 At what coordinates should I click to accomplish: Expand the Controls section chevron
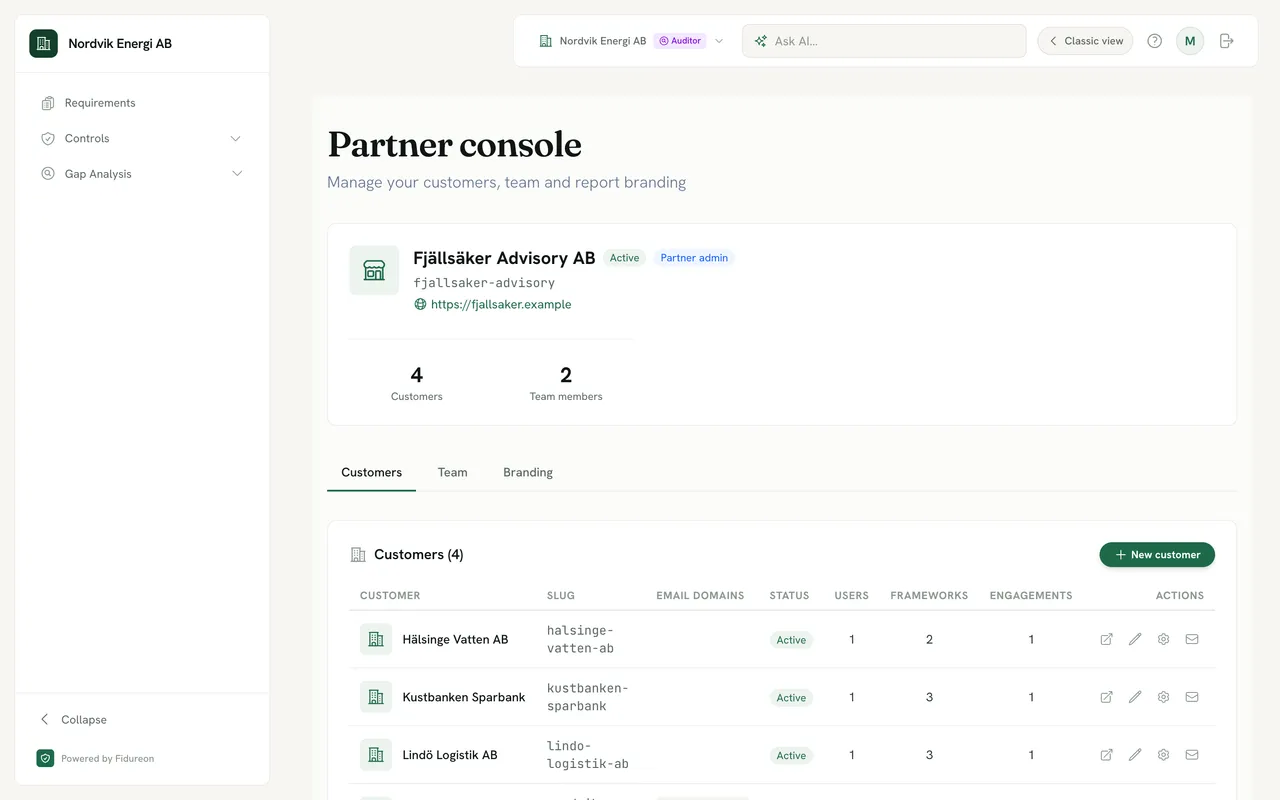point(236,139)
